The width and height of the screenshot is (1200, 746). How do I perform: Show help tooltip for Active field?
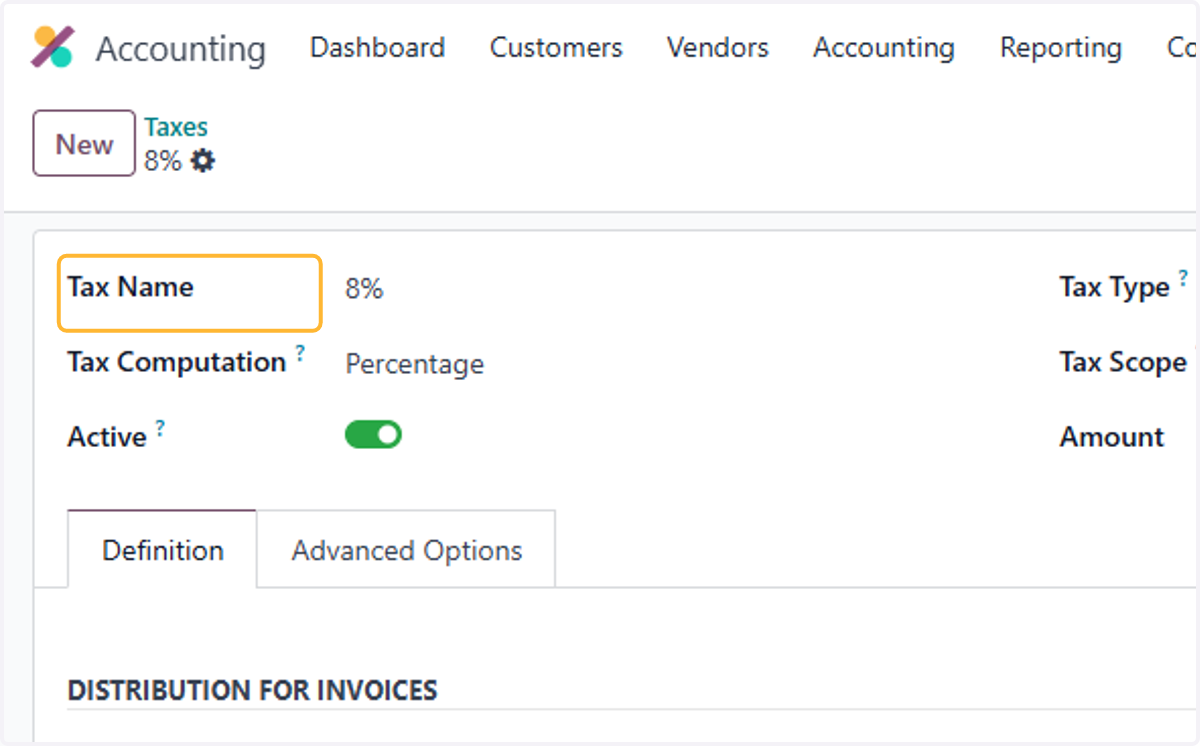click(x=160, y=428)
